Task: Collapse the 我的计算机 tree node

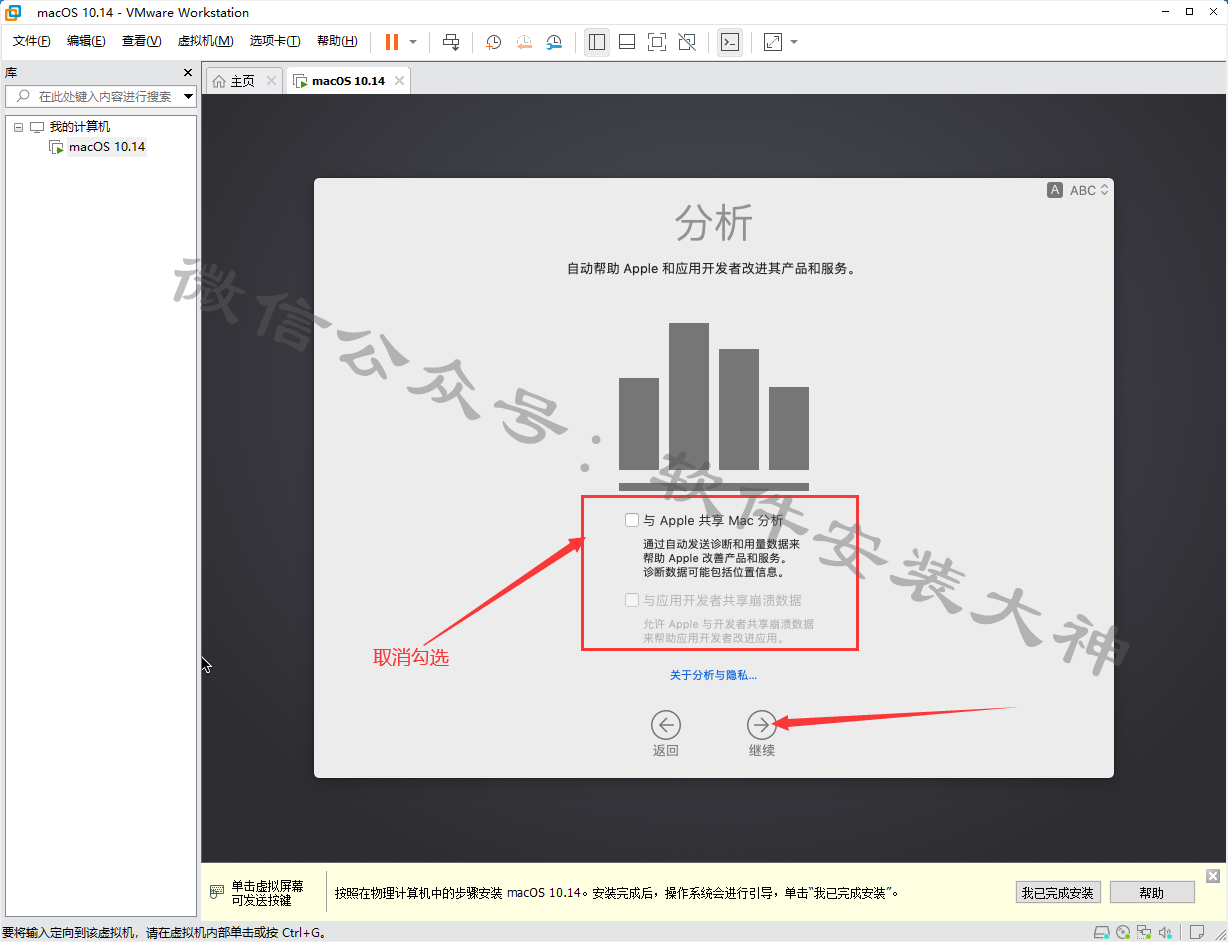Action: tap(18, 127)
